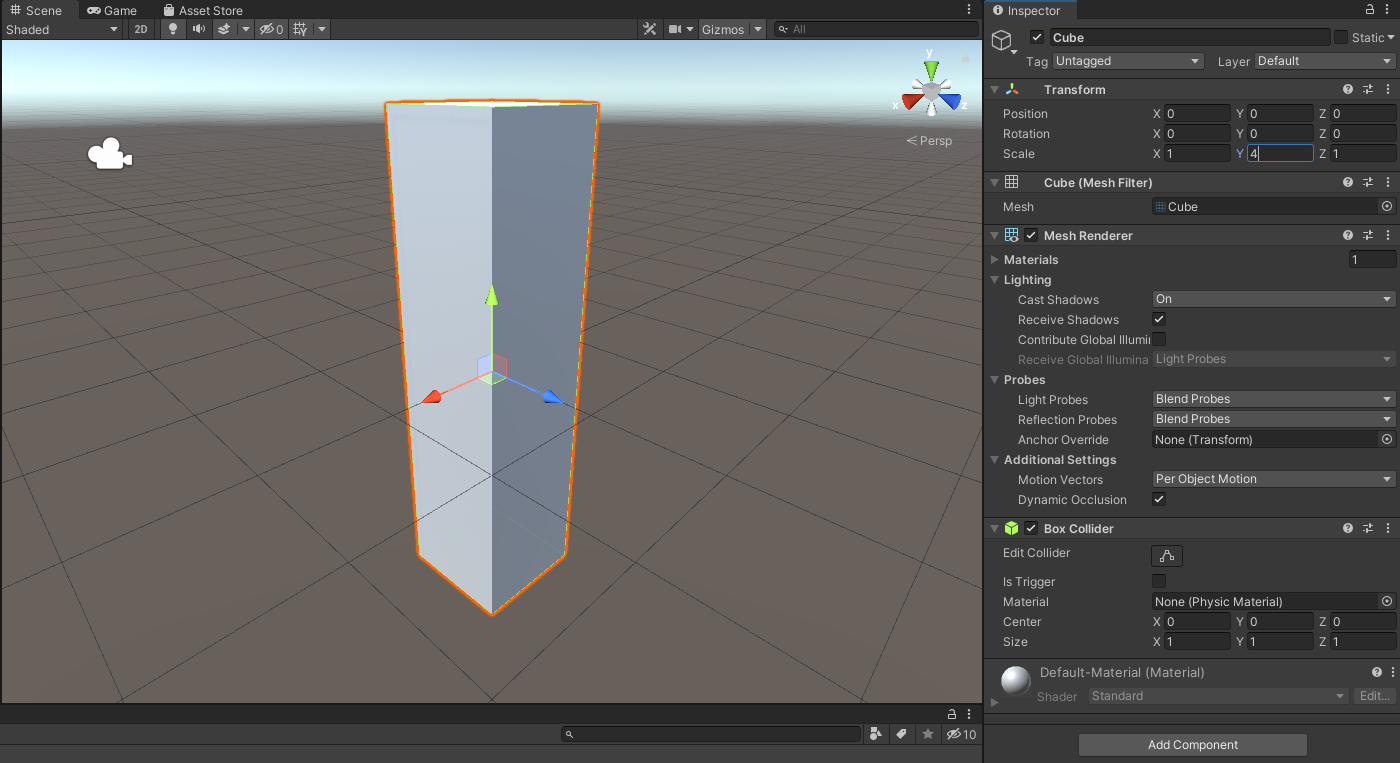Screen dimensions: 1400x763
Task: Click the scene visibility hidden-objects icon
Action: point(271,29)
